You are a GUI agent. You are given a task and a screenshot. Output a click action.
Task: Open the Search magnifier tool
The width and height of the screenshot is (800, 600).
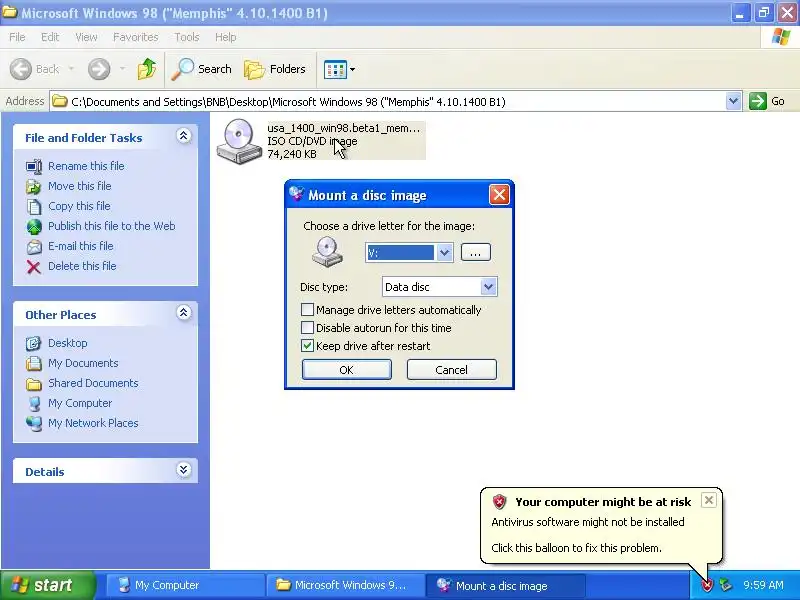point(202,69)
